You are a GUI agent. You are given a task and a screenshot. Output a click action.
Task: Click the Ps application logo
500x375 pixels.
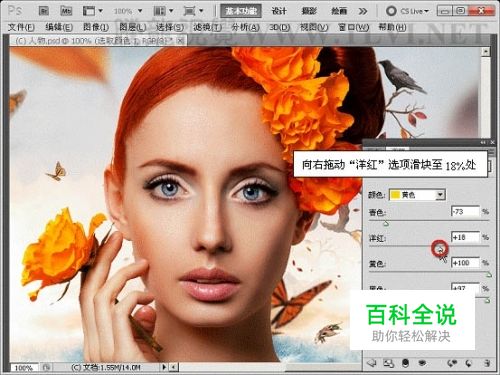click(14, 11)
